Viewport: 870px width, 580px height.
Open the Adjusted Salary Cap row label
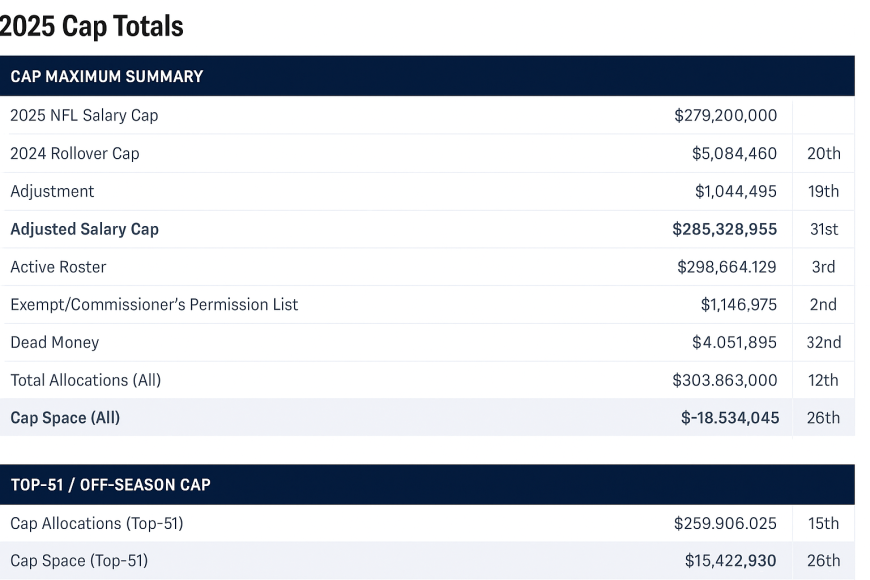(84, 229)
